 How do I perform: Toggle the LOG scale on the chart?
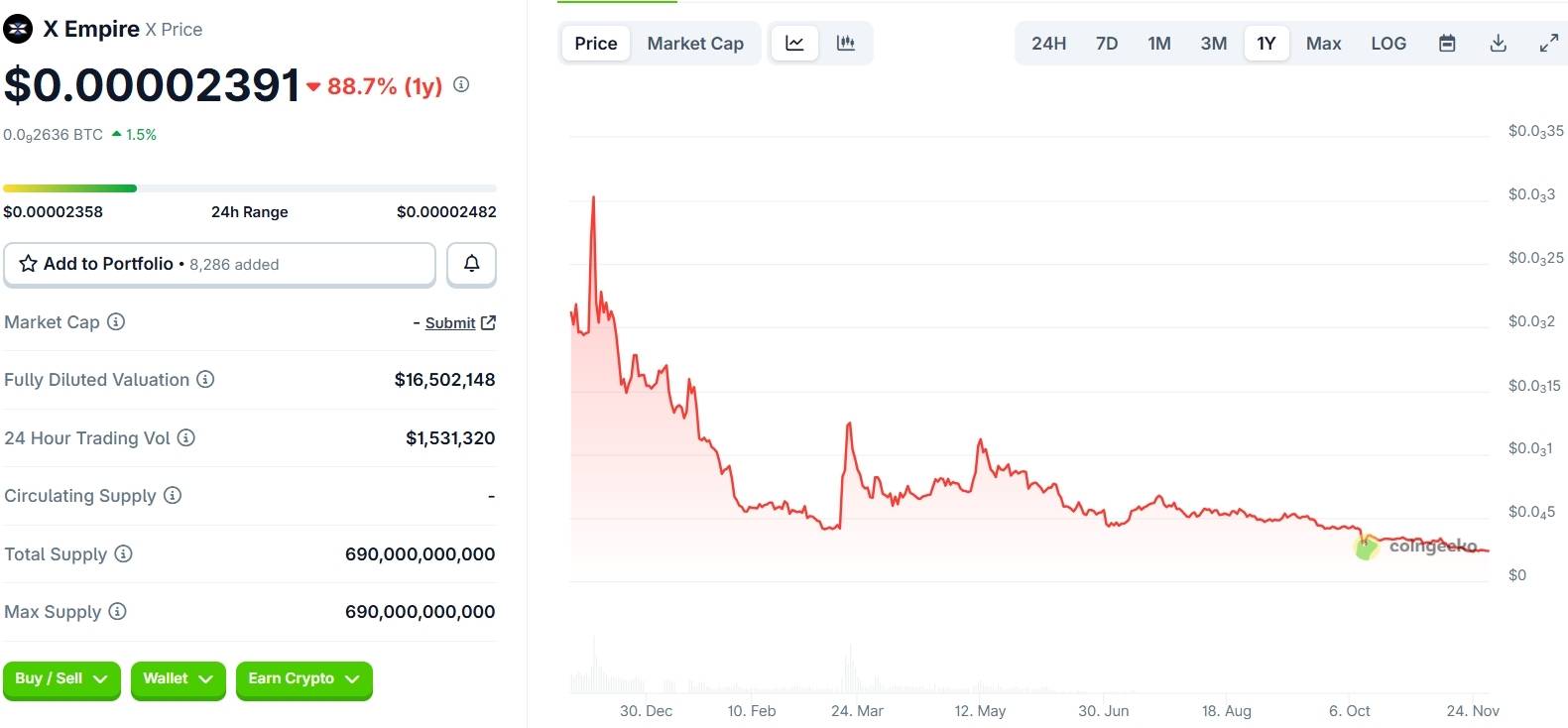(x=1388, y=44)
